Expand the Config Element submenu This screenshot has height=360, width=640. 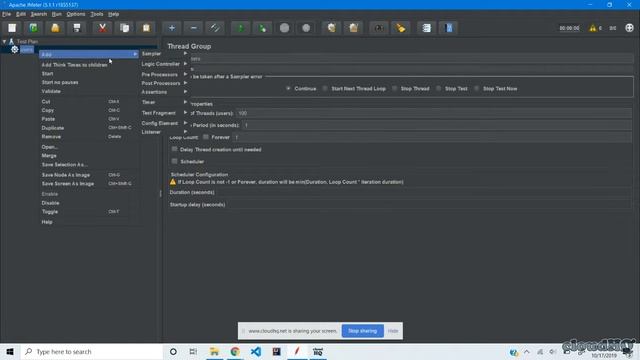[164, 123]
